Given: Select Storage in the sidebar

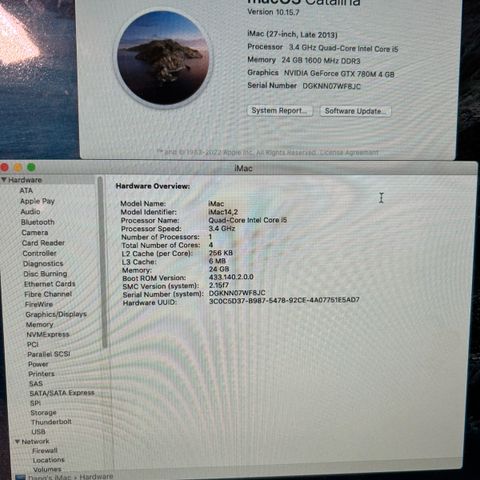Looking at the screenshot, I should coord(44,413).
